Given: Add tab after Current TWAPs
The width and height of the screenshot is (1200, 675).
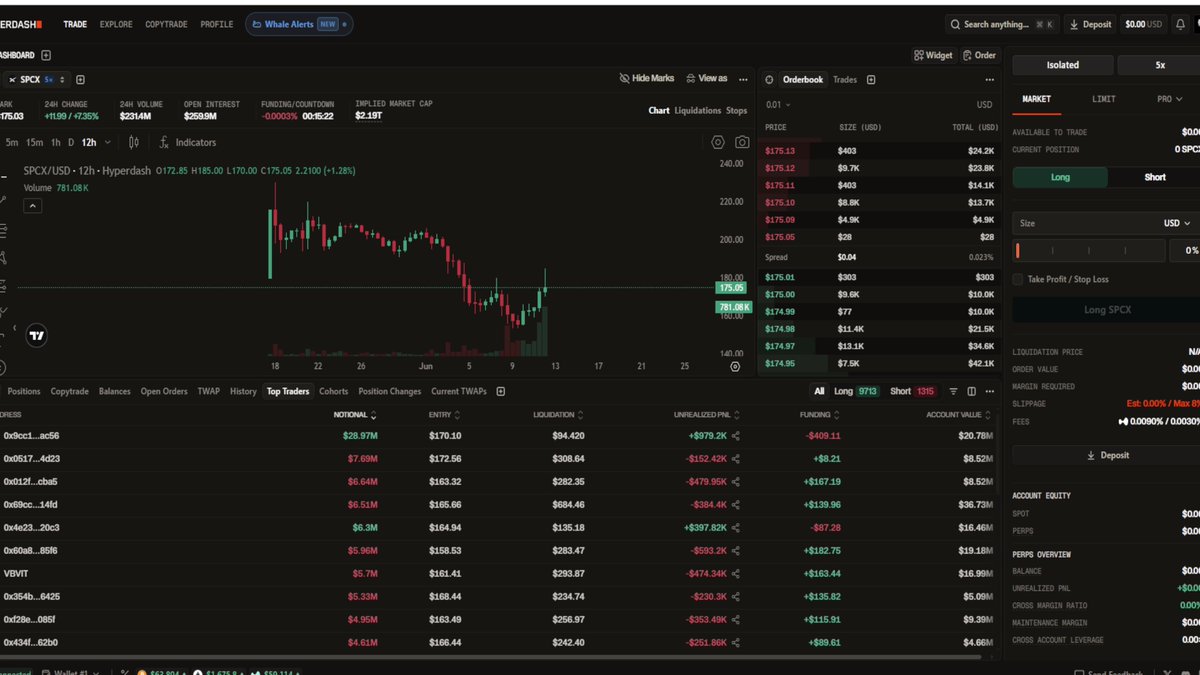Looking at the screenshot, I should (501, 391).
